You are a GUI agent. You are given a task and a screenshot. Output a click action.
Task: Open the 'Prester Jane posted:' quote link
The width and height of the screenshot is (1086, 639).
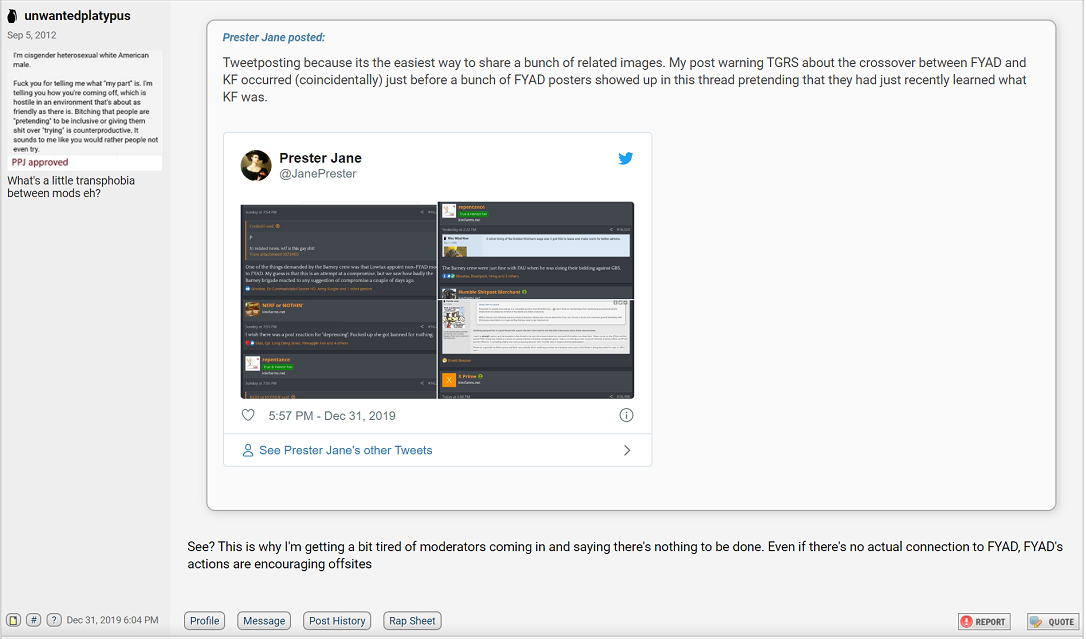274,37
